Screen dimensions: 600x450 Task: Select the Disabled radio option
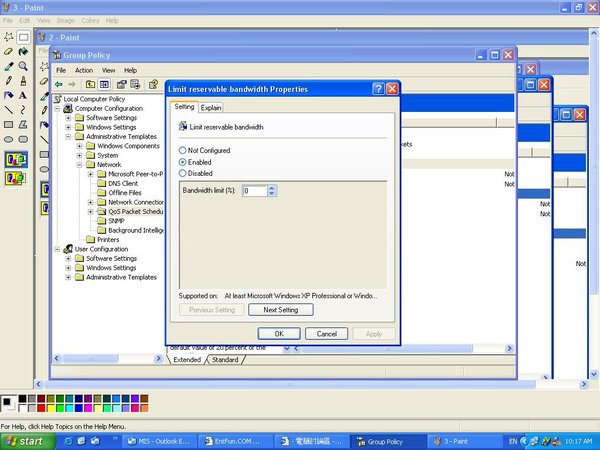click(181, 172)
